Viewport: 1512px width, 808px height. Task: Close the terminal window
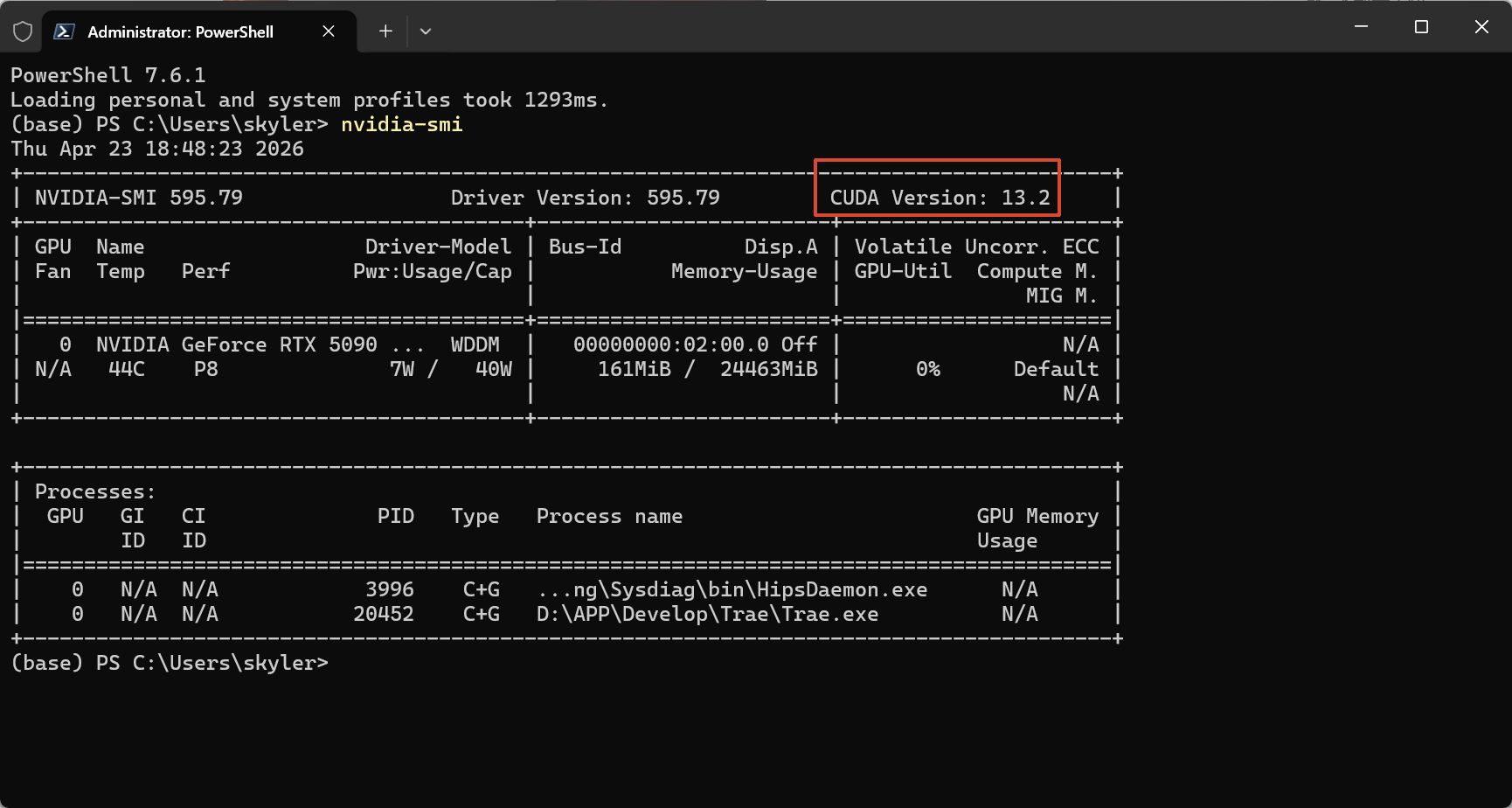tap(1481, 27)
